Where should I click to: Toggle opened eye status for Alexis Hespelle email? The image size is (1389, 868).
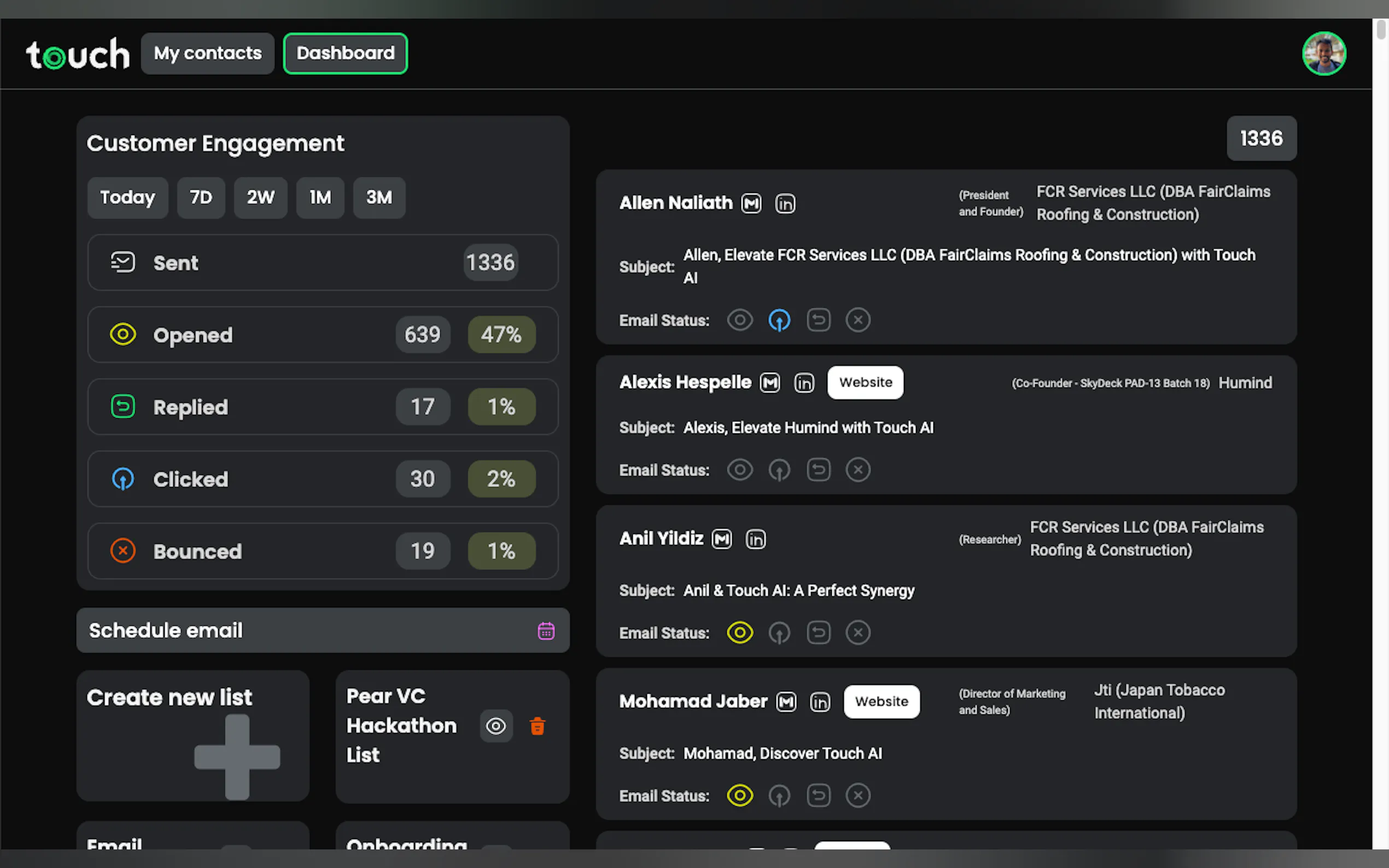pyautogui.click(x=739, y=470)
